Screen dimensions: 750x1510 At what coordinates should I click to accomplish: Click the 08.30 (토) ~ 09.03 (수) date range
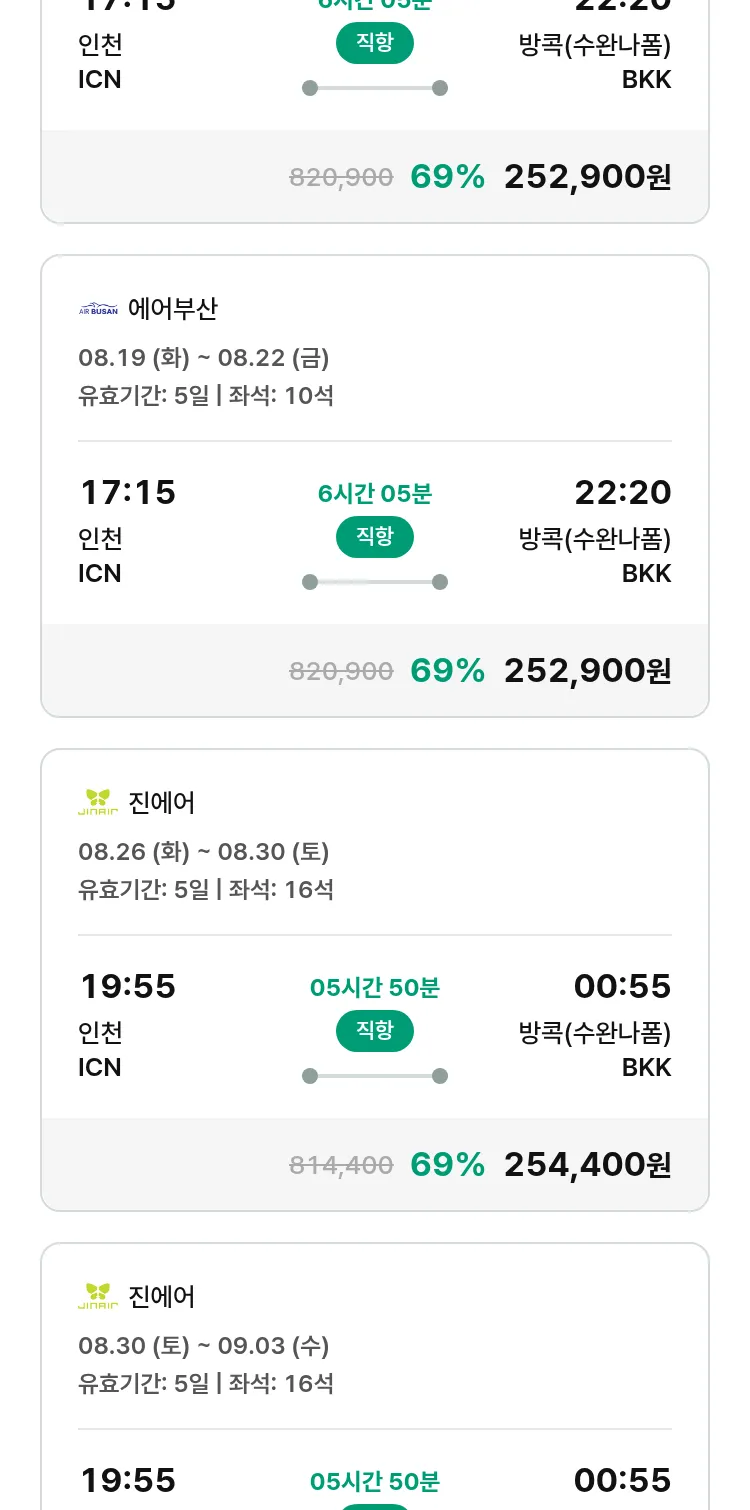click(204, 1346)
